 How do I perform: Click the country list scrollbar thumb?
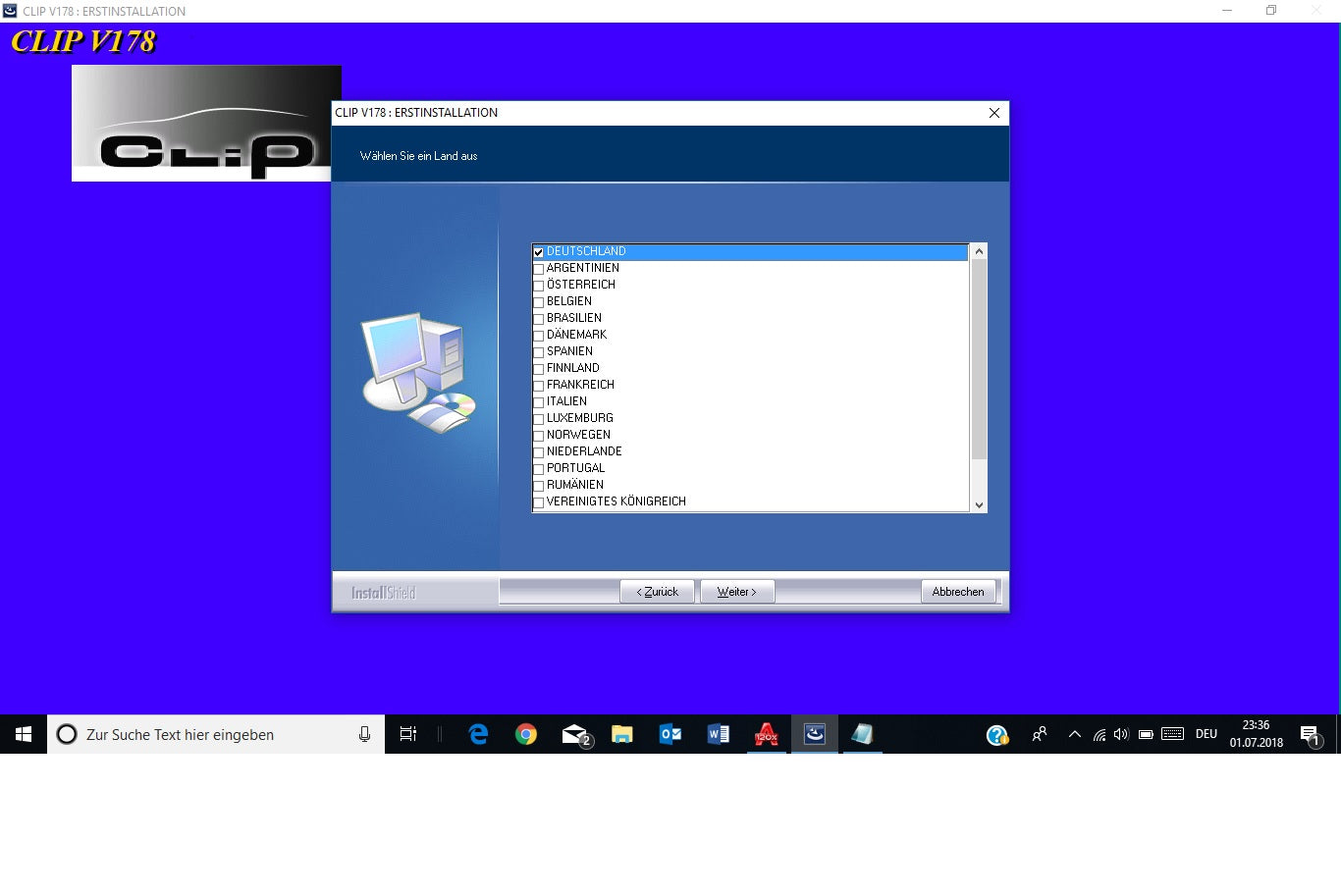pyautogui.click(x=978, y=359)
